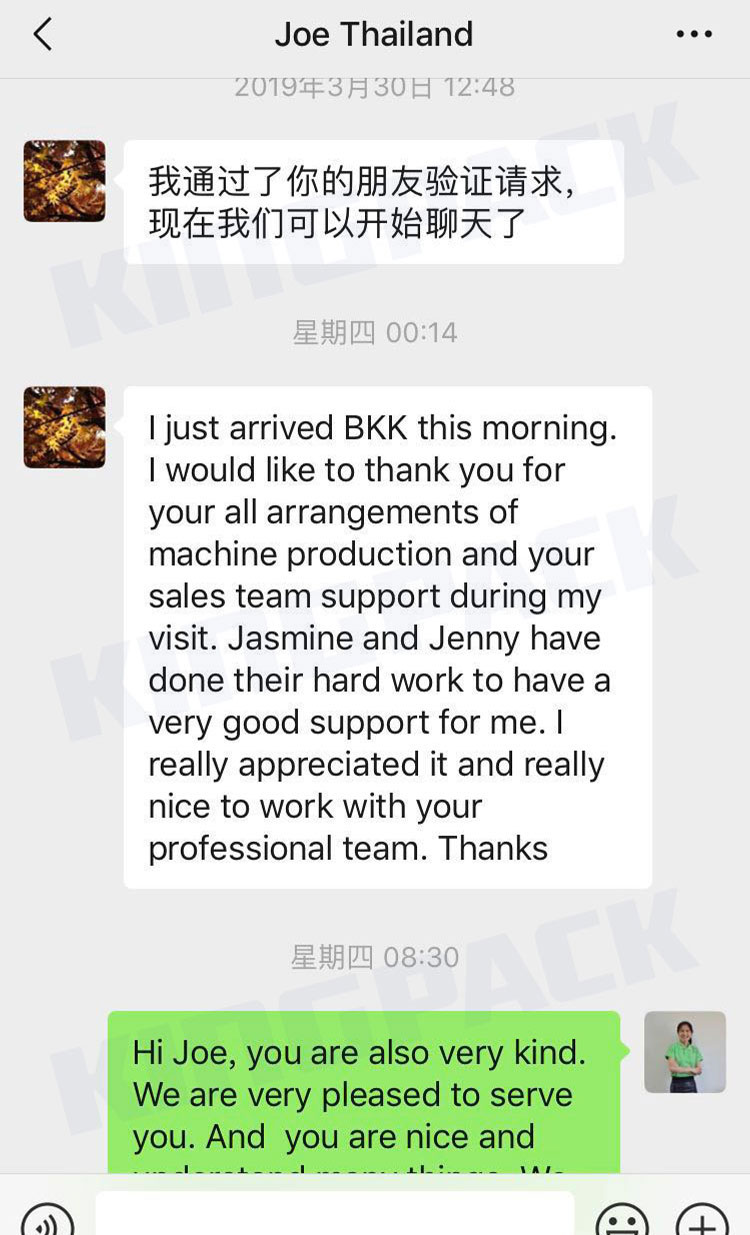View the green-shirt sender profile avatar
This screenshot has height=1235, width=750.
click(685, 1052)
